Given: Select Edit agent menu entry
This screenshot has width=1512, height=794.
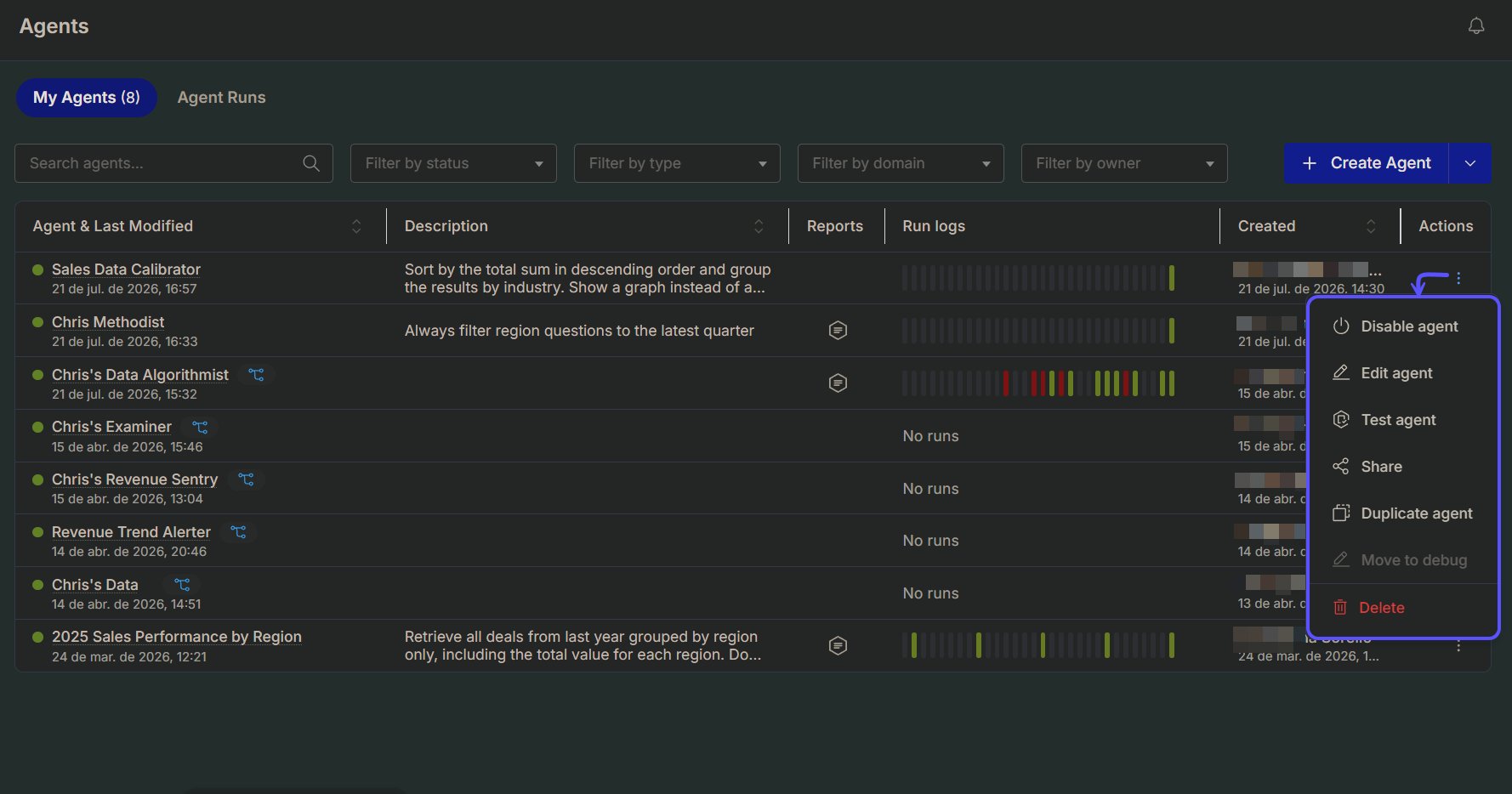Looking at the screenshot, I should pyautogui.click(x=1403, y=373).
